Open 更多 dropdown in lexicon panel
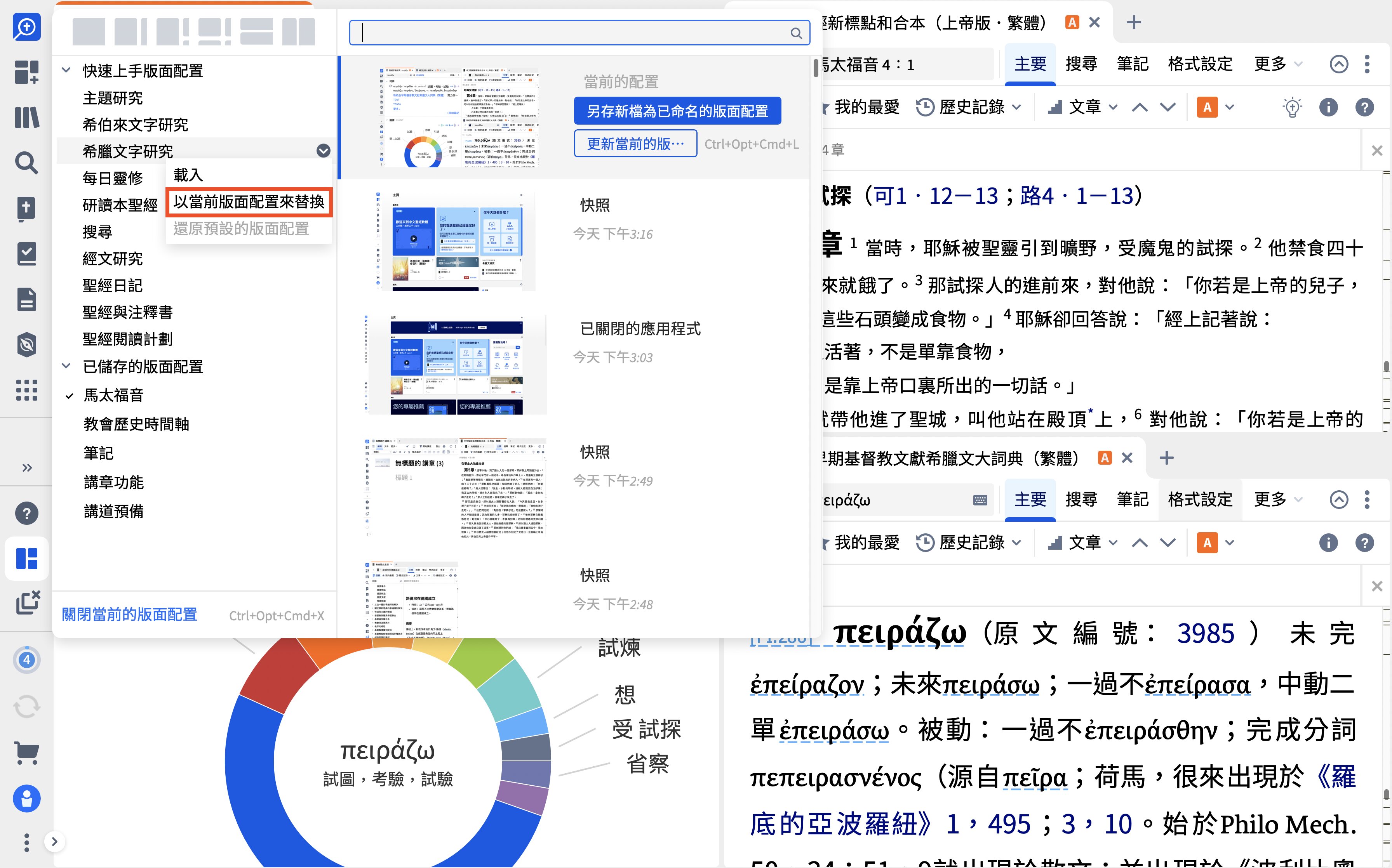Image resolution: width=1392 pixels, height=868 pixels. coord(1277,500)
